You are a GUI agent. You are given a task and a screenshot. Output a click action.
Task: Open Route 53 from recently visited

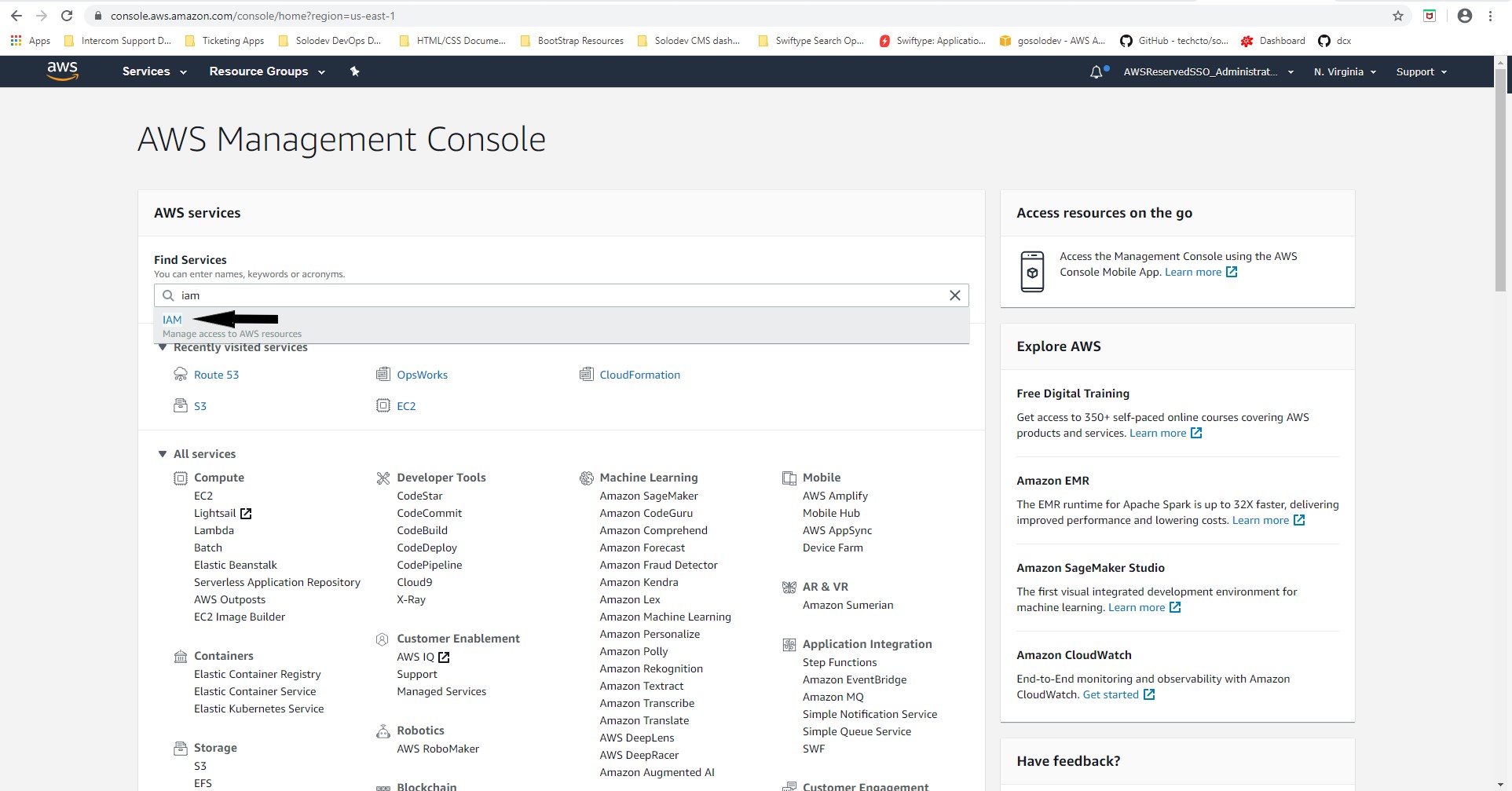pyautogui.click(x=216, y=375)
